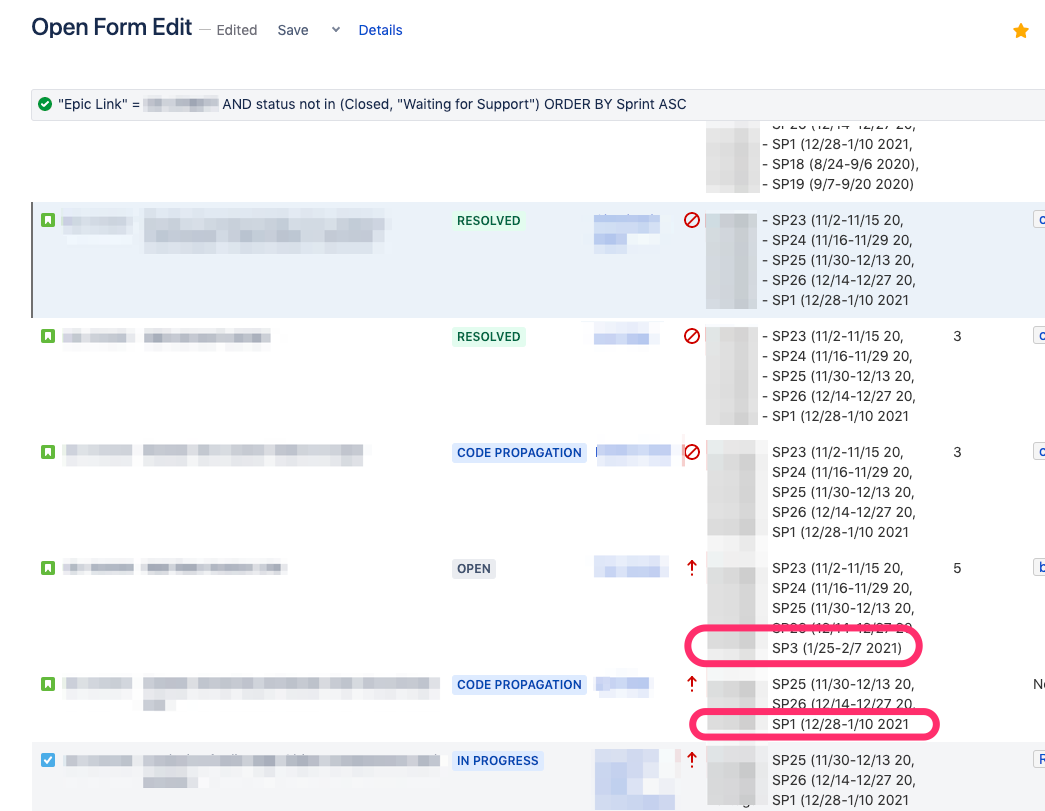Click SP1 sprint in IN PROGRESS row
Viewport: 1045px width, 811px height.
[840, 800]
